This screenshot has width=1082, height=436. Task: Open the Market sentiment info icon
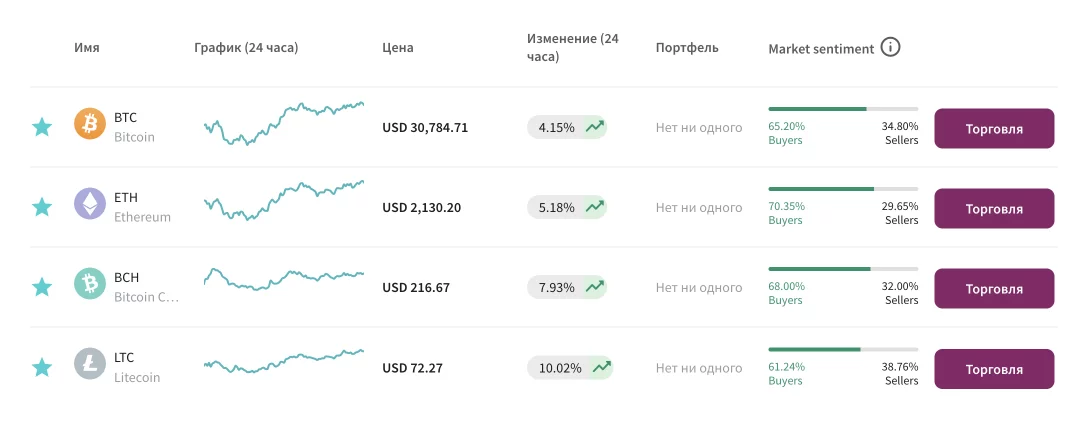point(891,48)
